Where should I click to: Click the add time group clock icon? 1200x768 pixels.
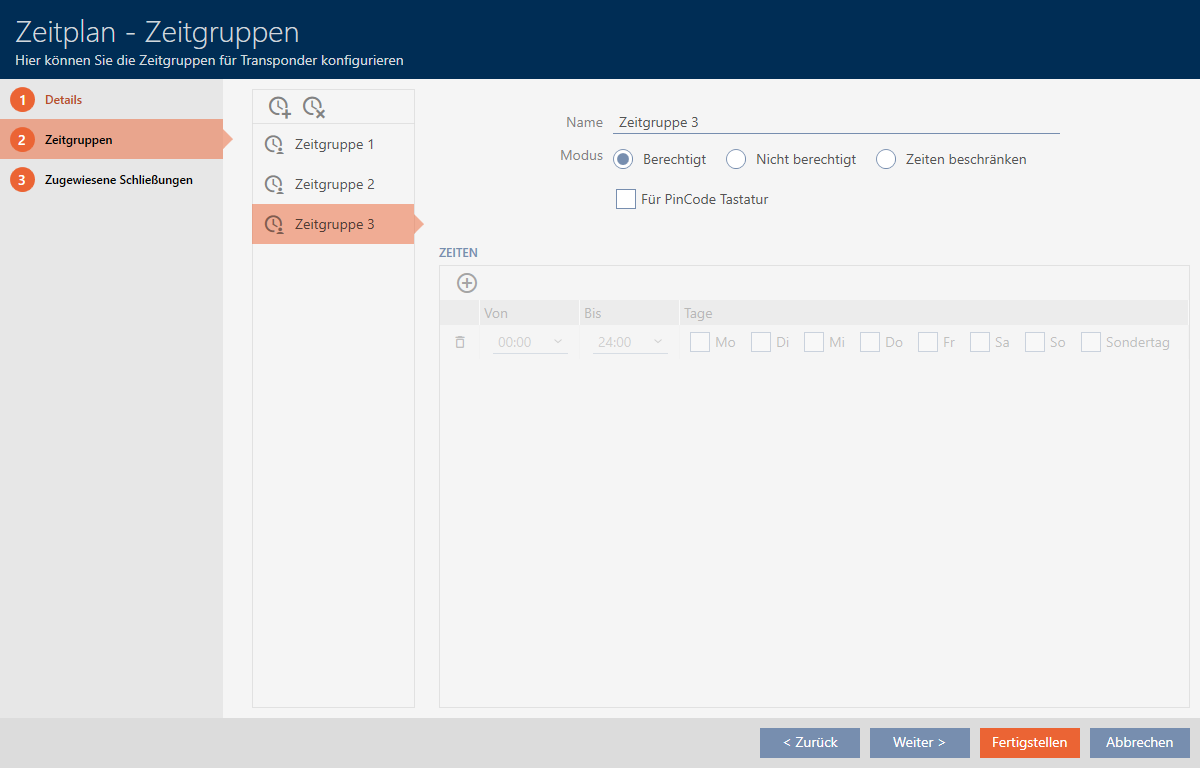280,107
